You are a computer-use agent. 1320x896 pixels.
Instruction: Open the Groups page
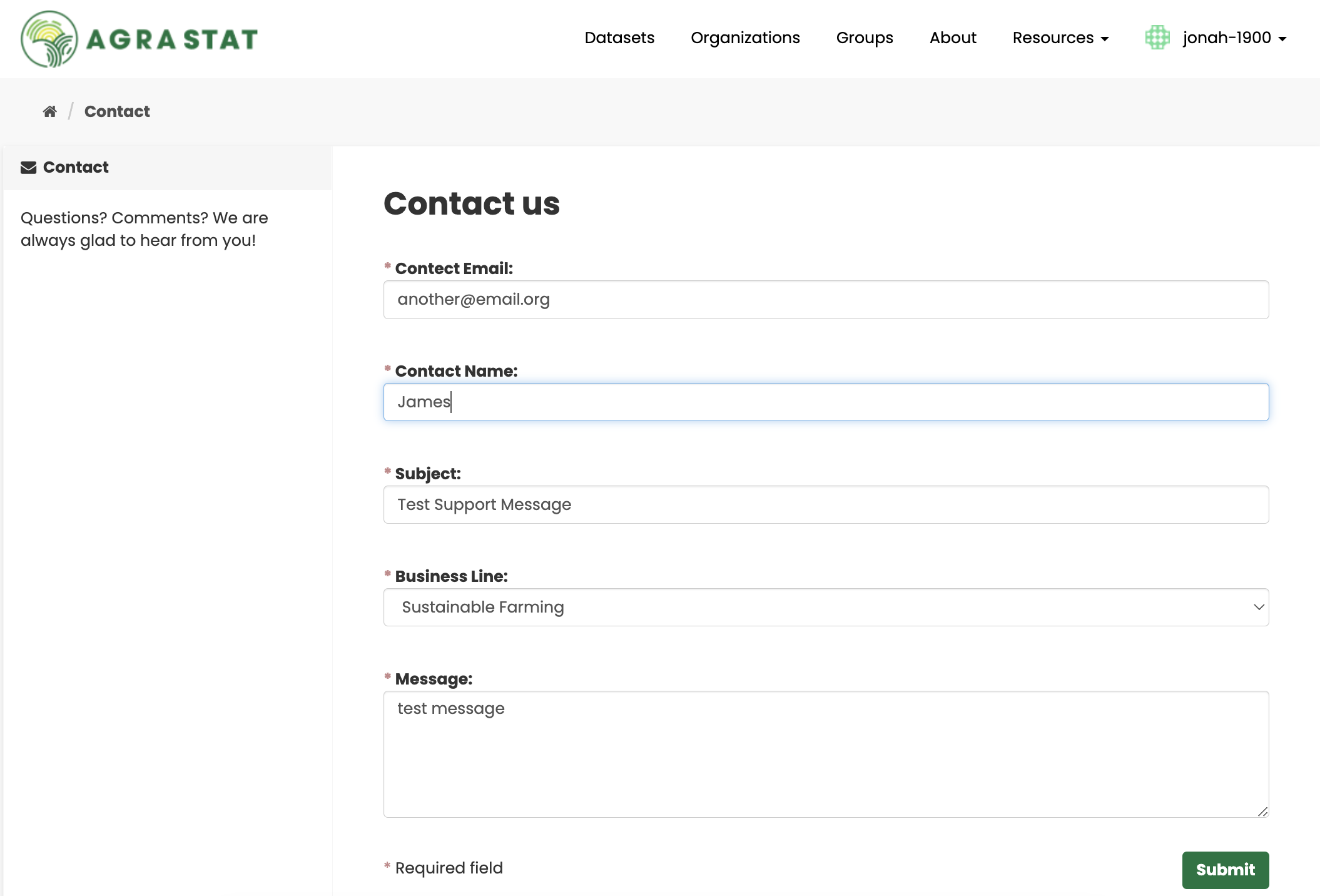(x=865, y=38)
